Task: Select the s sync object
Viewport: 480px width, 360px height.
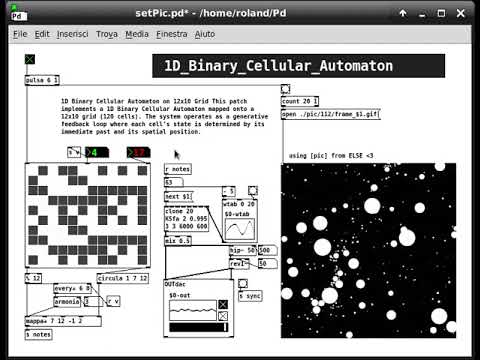Action: tap(250, 296)
